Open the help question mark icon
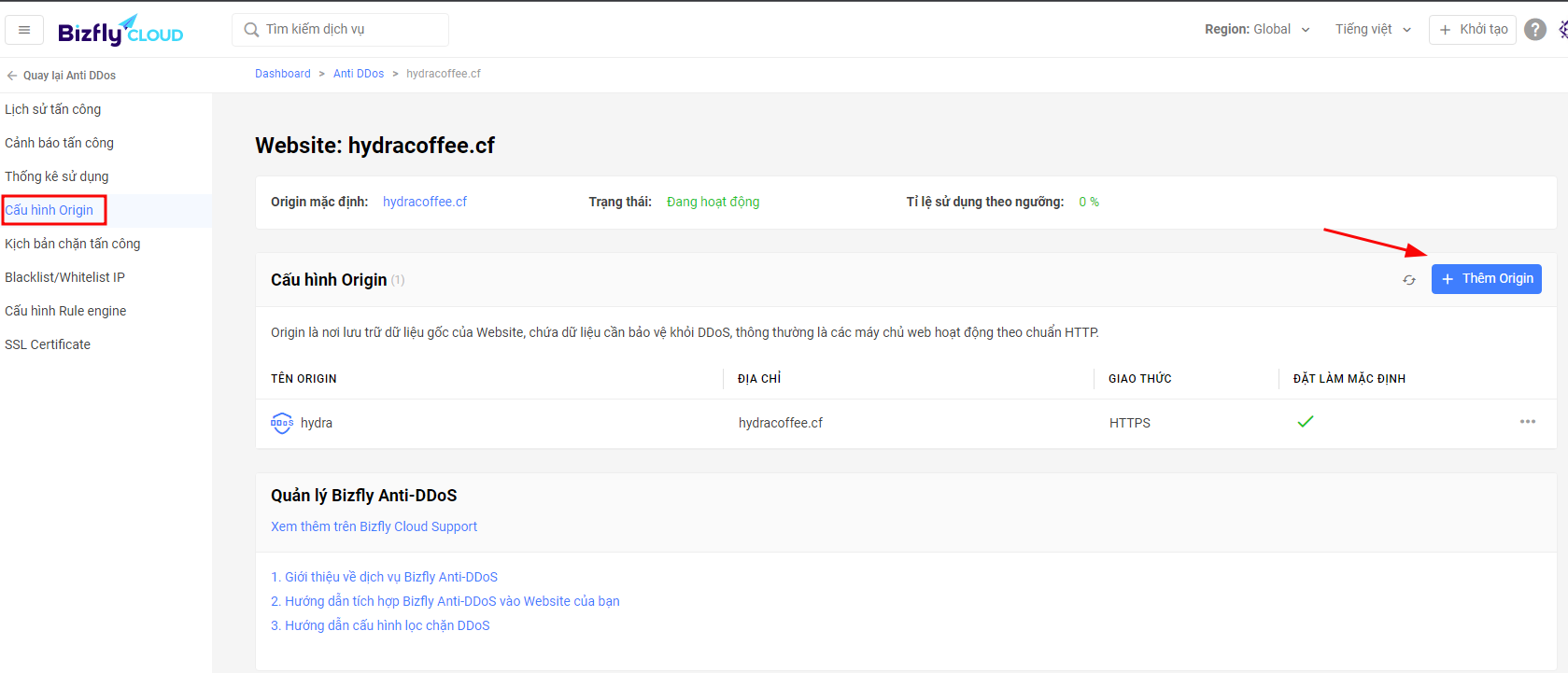Screen dimensions: 1568x673 tap(1535, 30)
